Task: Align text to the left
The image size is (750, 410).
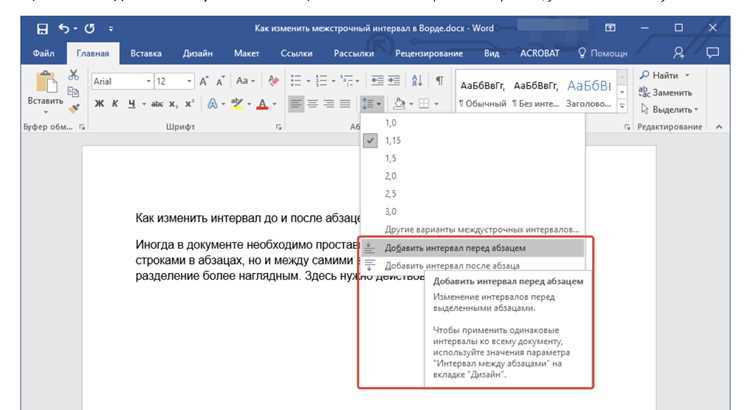Action: tap(296, 104)
